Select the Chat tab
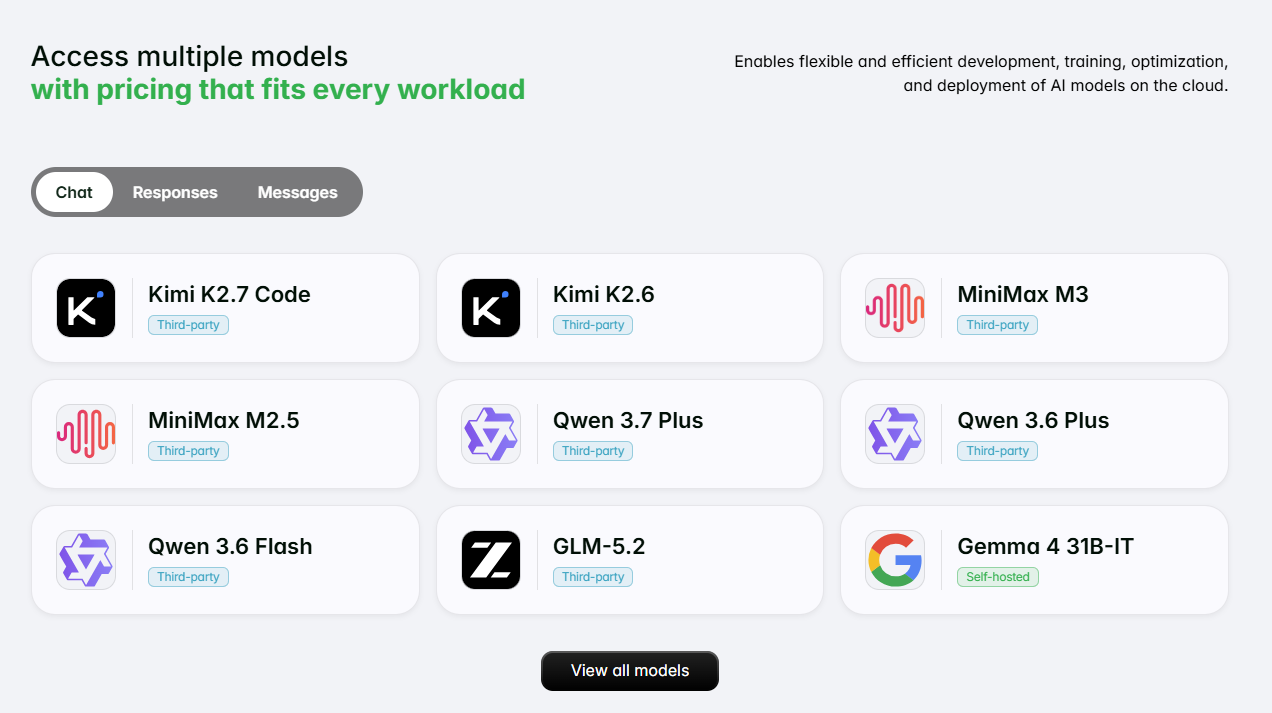 (x=74, y=192)
